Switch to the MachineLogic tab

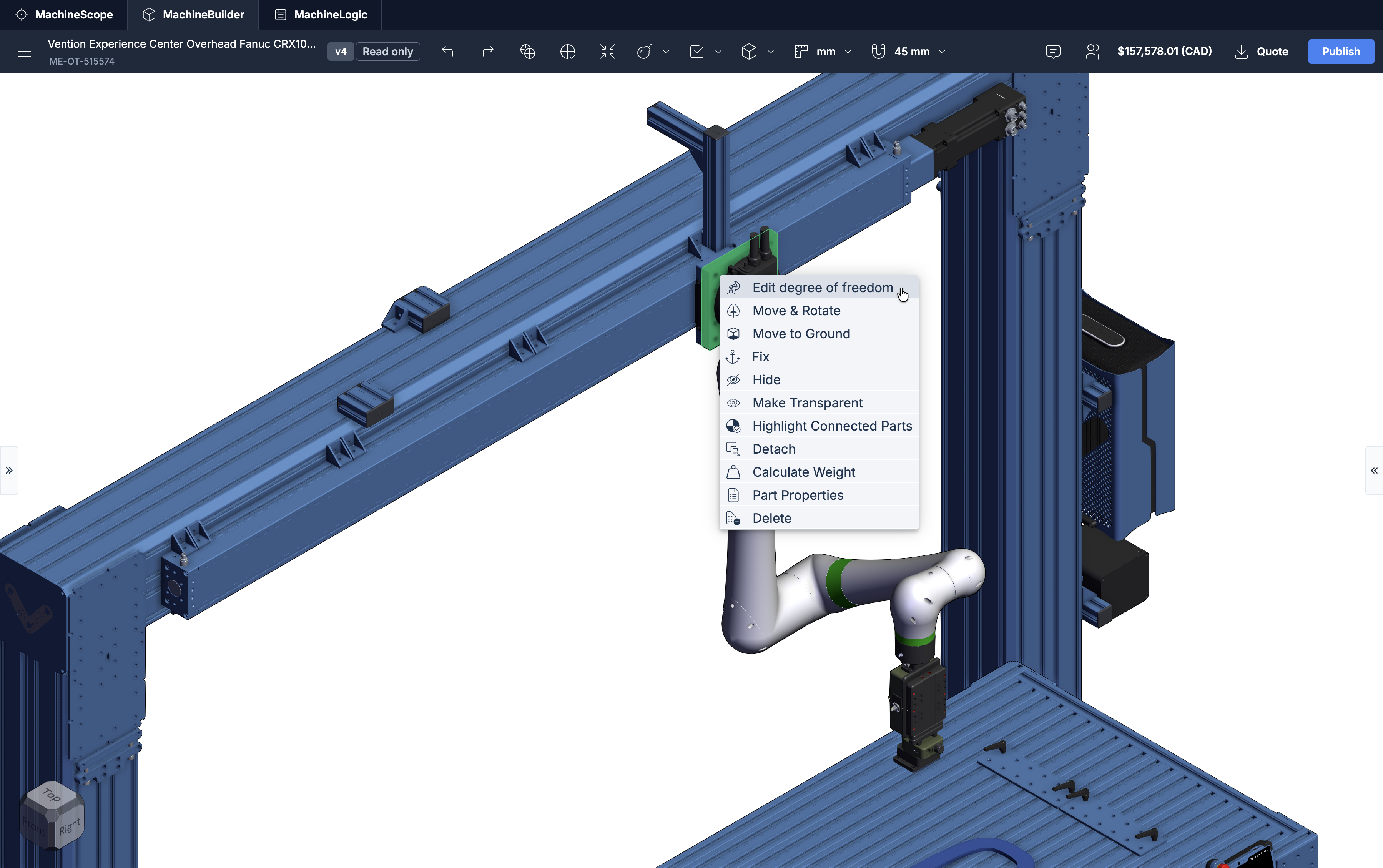pyautogui.click(x=320, y=15)
